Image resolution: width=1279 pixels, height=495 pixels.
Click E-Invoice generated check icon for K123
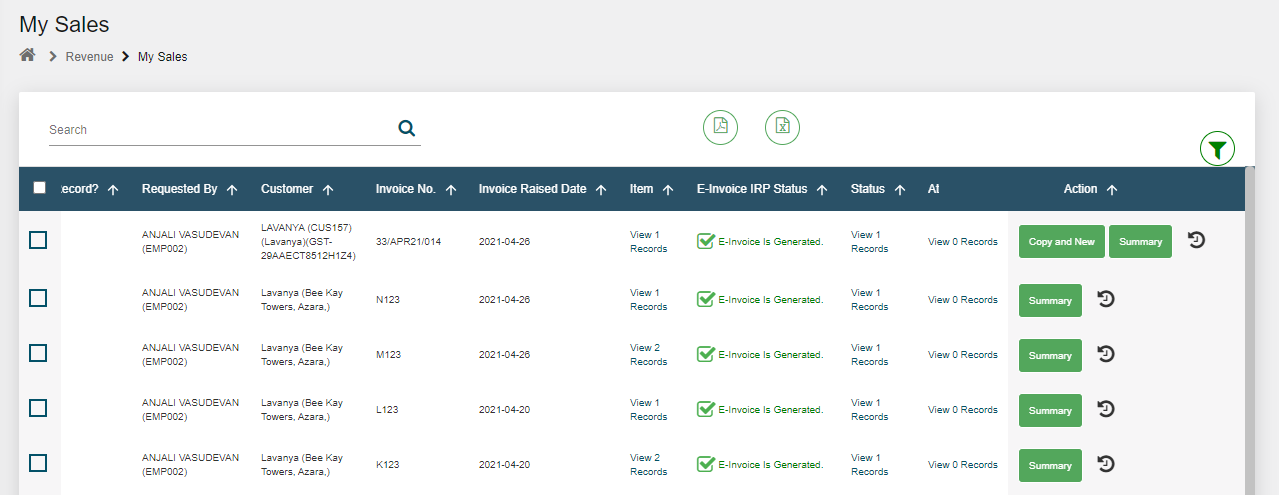coord(705,464)
